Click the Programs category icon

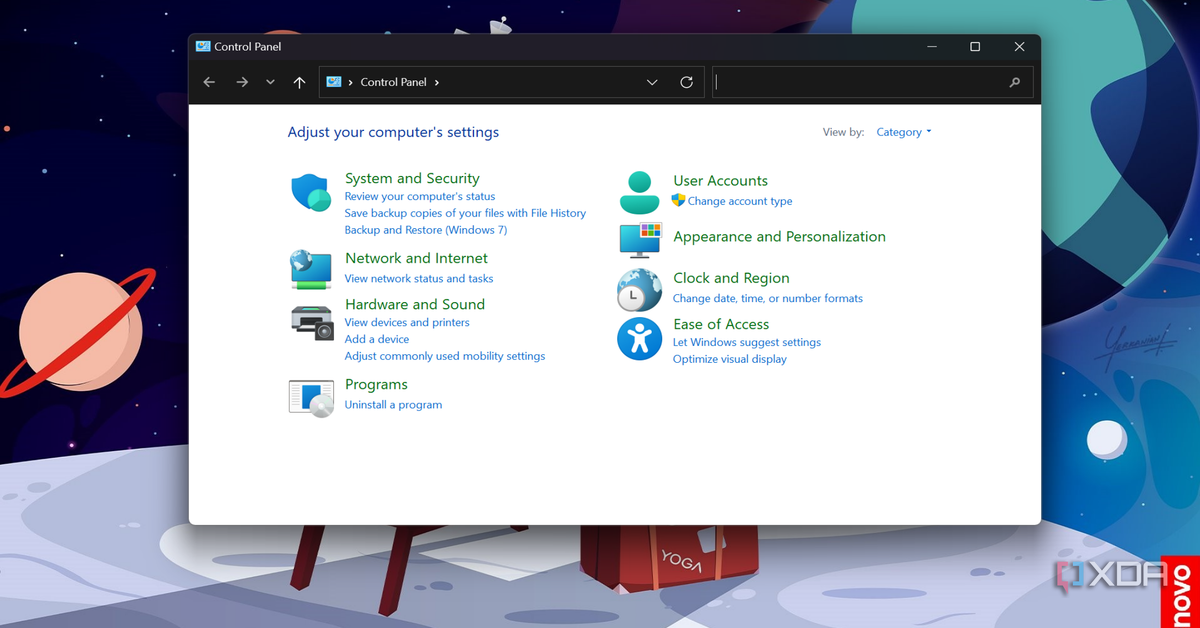(311, 398)
